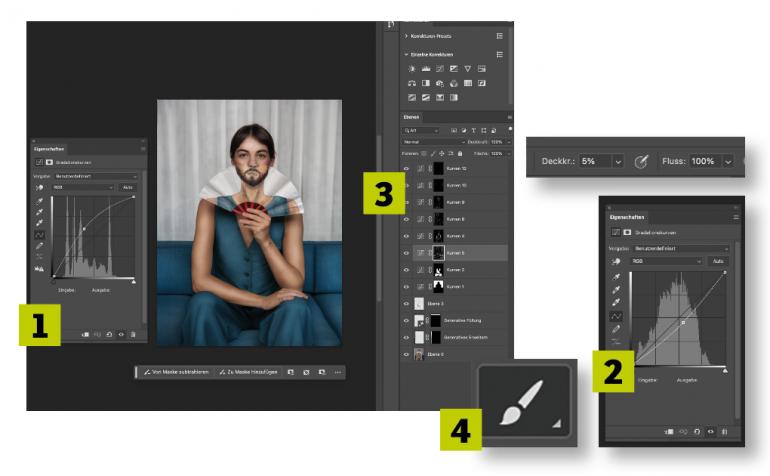
Task: Open more options in contextual task bar
Action: click(x=338, y=372)
